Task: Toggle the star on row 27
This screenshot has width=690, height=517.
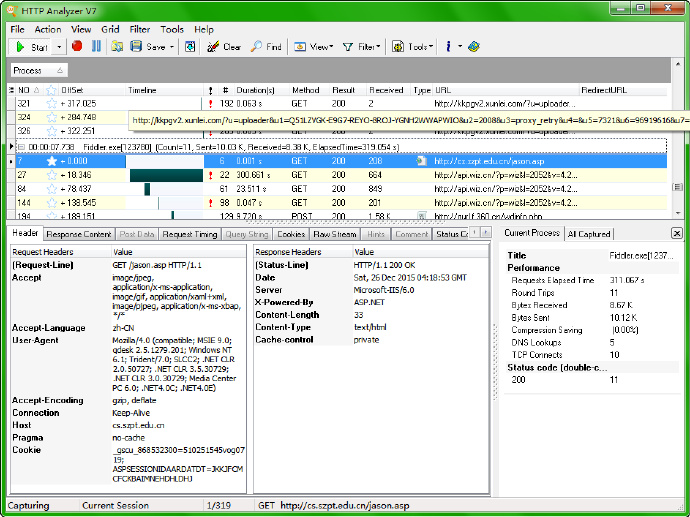Action: tap(52, 175)
